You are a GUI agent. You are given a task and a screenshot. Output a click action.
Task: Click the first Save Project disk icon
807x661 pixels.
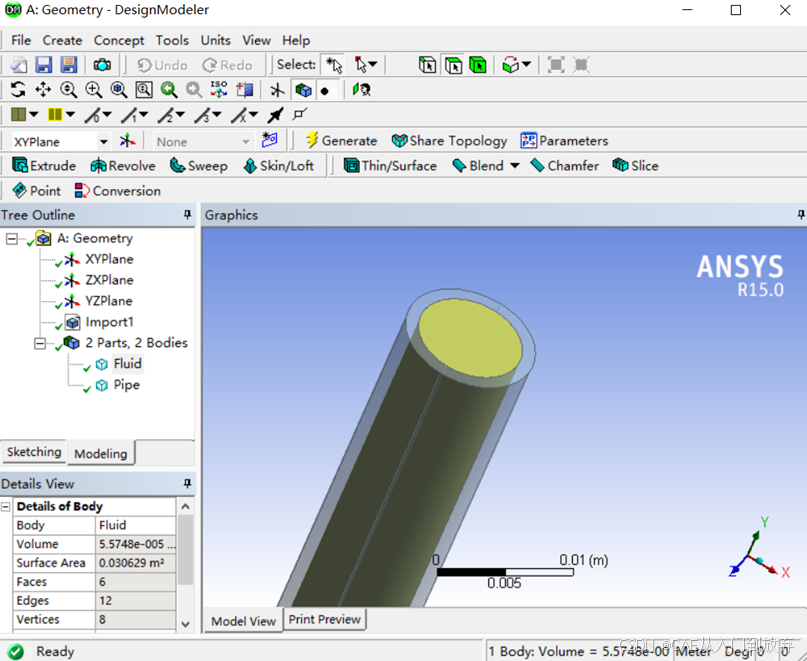click(44, 65)
